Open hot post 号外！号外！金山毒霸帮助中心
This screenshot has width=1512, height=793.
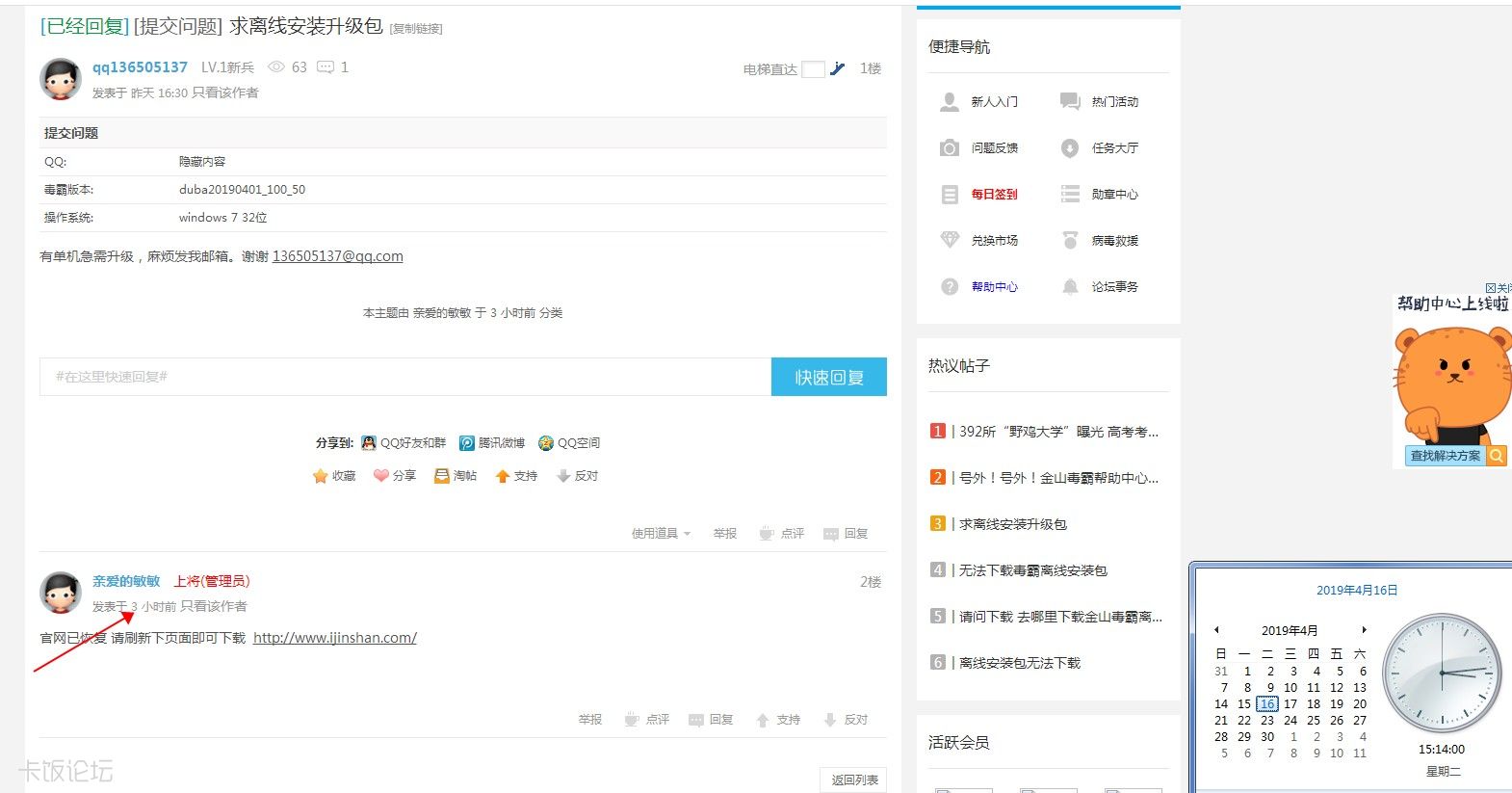(x=1058, y=478)
